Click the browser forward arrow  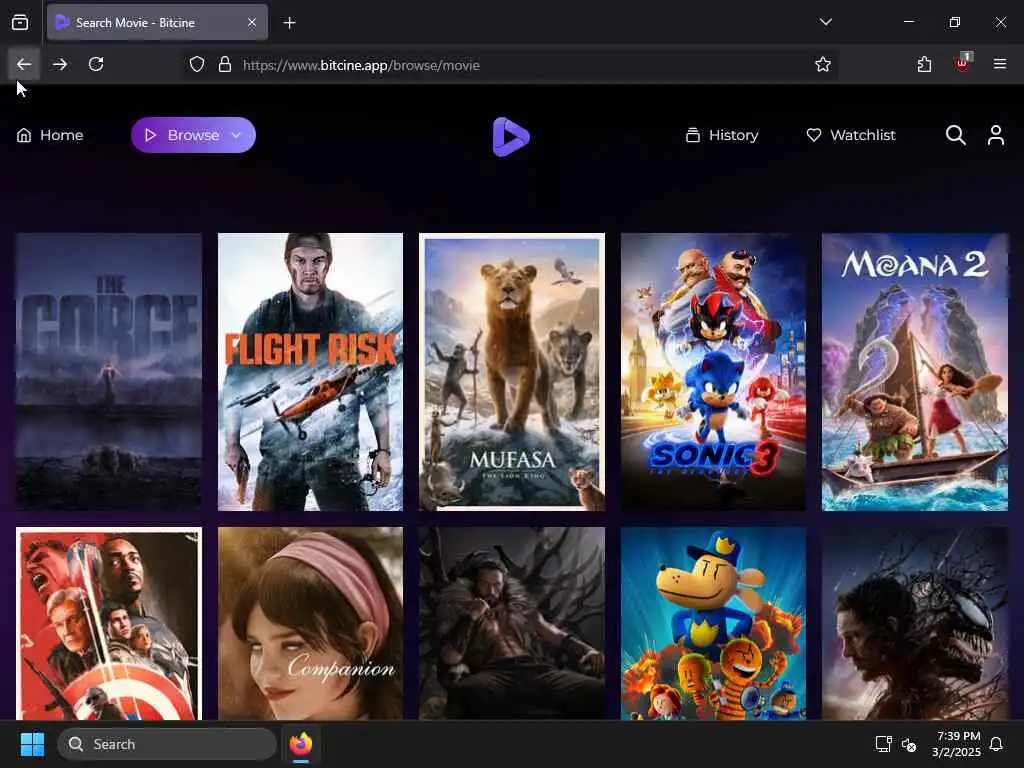click(x=60, y=64)
